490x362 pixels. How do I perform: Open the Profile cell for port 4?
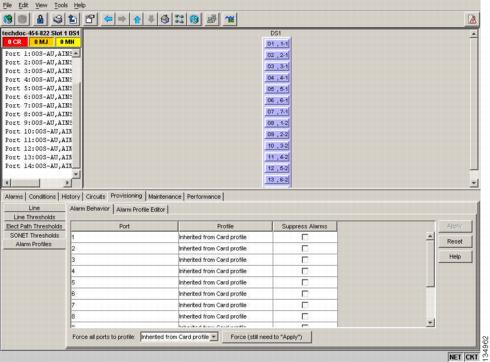[225, 271]
